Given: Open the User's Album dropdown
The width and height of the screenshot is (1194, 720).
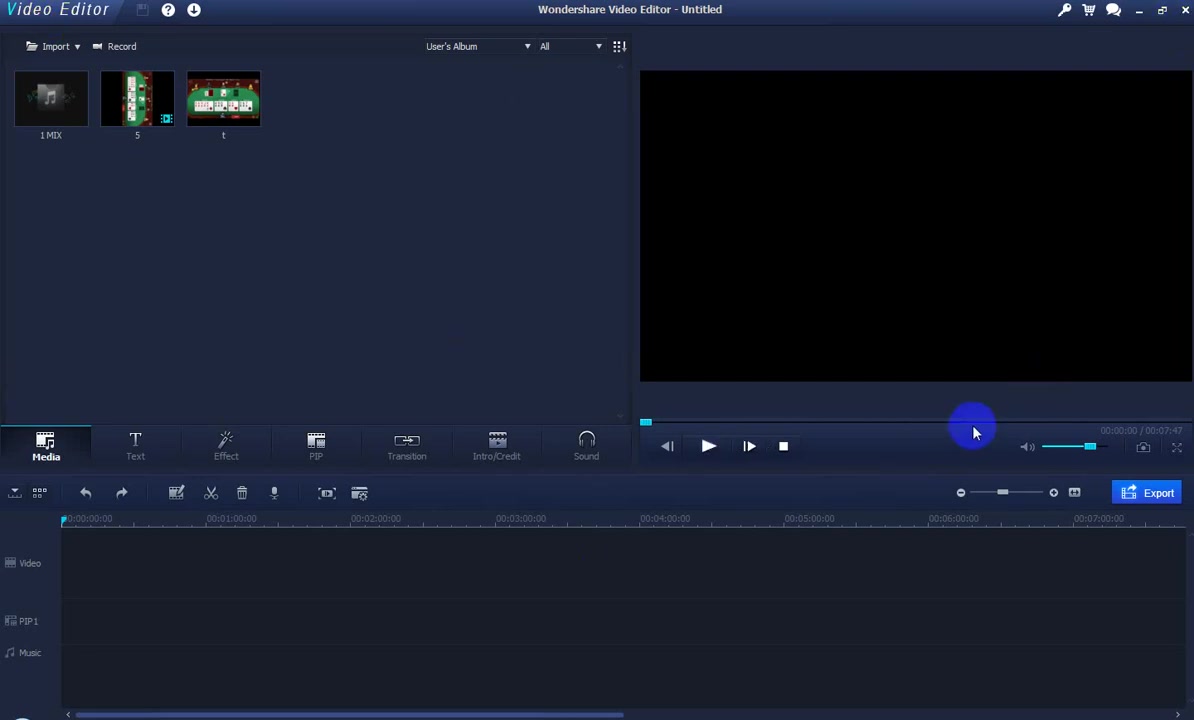Looking at the screenshot, I should 478,46.
